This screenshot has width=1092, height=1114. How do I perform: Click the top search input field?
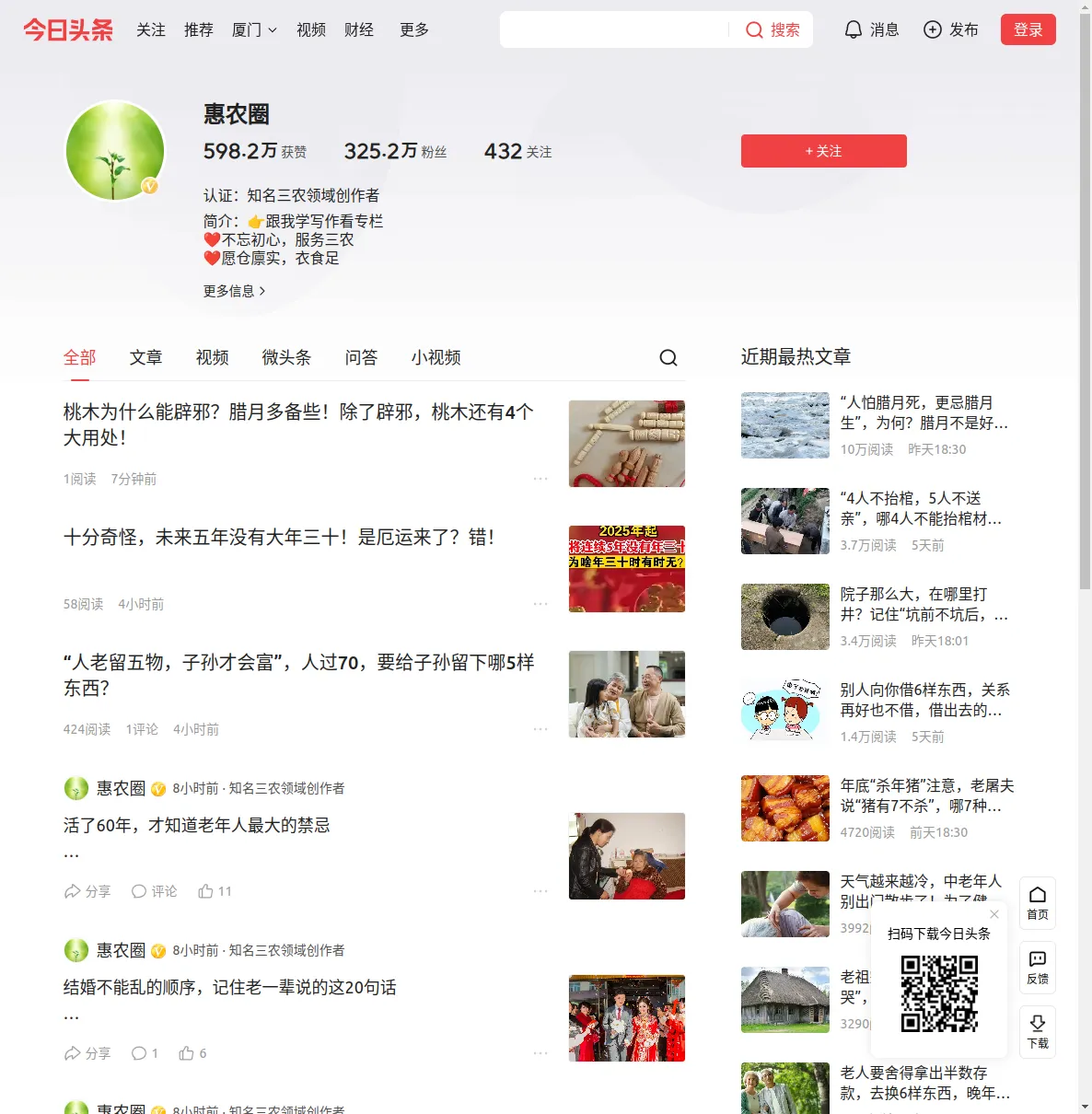(615, 29)
